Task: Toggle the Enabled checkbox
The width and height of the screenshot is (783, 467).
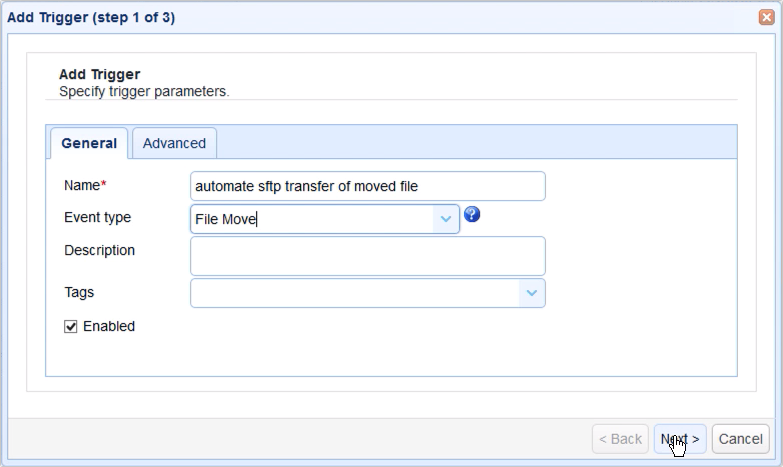Action: 71,326
